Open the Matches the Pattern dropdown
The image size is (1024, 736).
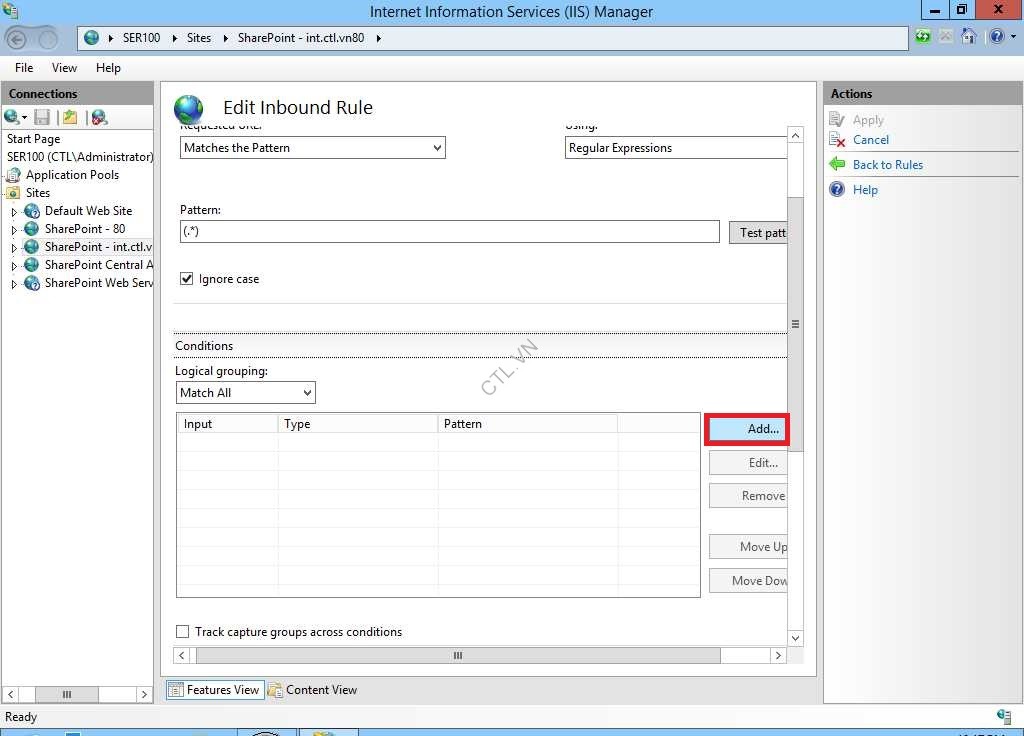313,148
